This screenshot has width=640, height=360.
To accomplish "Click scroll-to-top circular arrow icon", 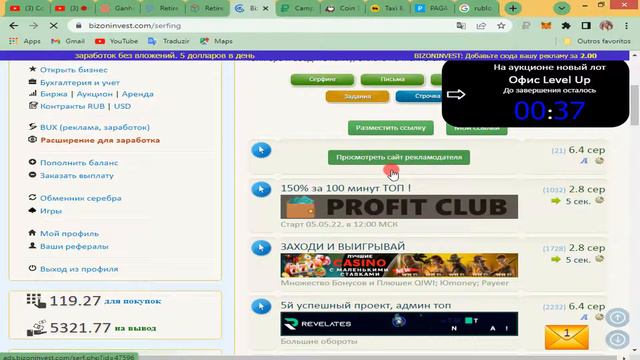I will [x=617, y=318].
